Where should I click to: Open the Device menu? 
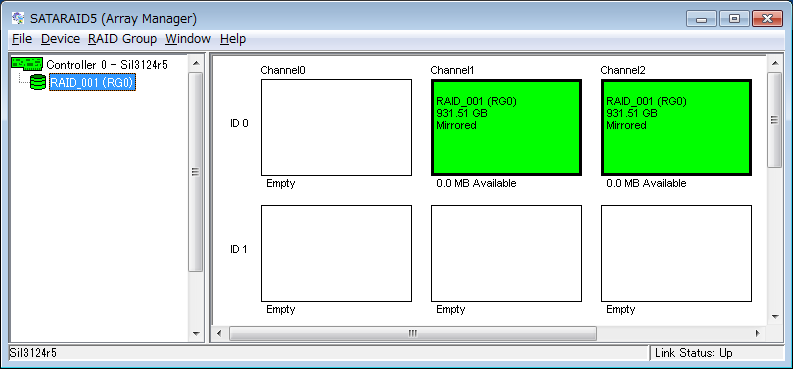(x=60, y=39)
